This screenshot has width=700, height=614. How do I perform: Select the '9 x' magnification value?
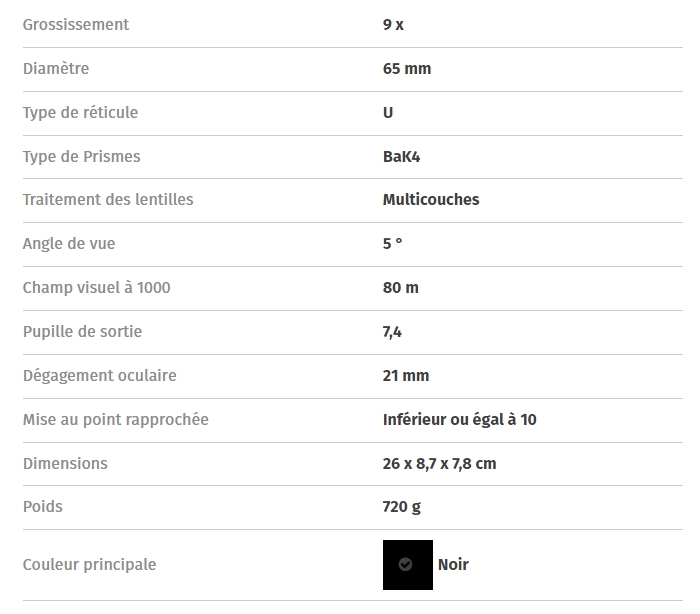(x=393, y=25)
